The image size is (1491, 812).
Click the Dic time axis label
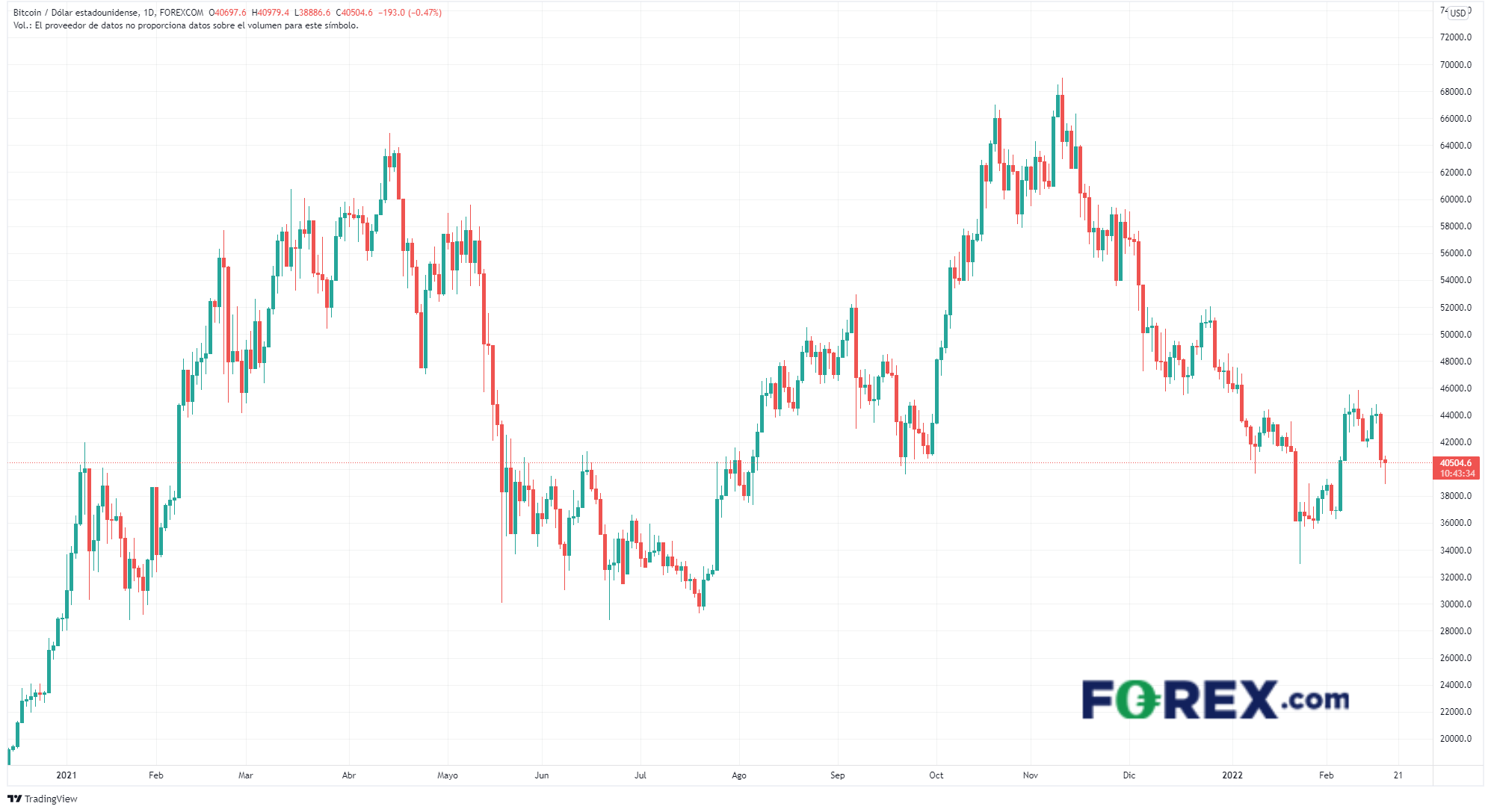[1129, 775]
